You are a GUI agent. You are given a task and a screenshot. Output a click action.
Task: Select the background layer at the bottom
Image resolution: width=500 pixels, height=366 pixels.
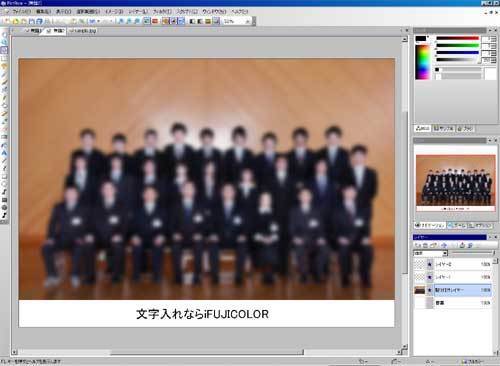point(453,303)
